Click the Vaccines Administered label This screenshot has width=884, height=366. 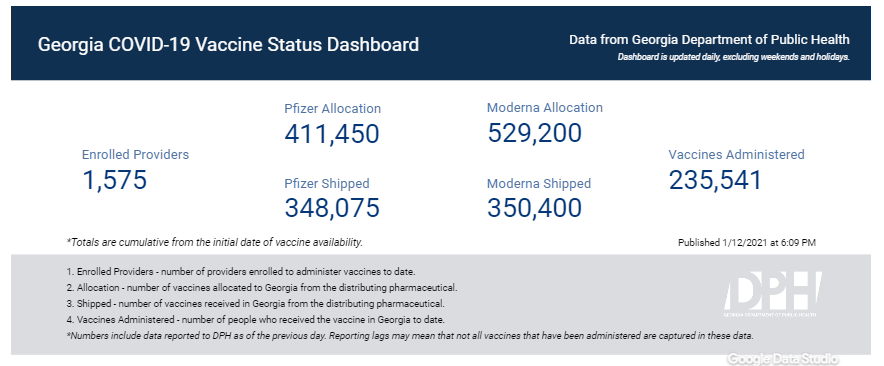click(x=736, y=155)
